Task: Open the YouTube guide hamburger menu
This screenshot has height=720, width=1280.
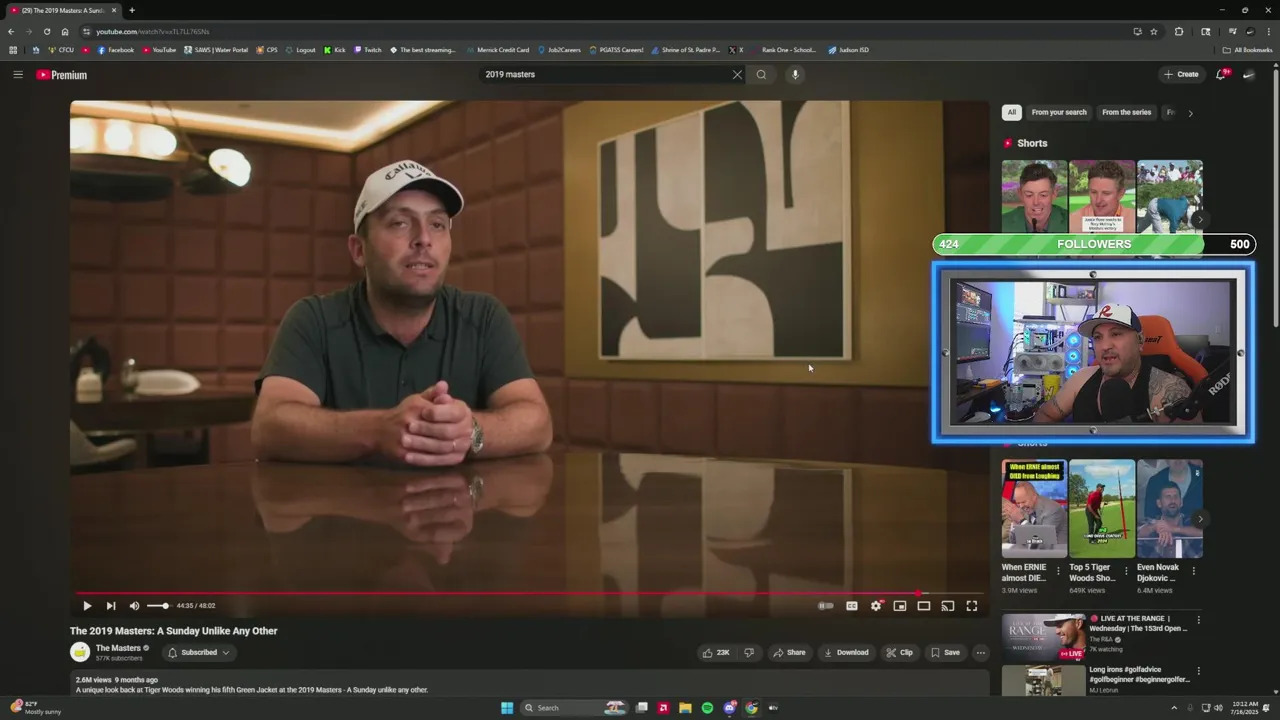Action: 18,74
